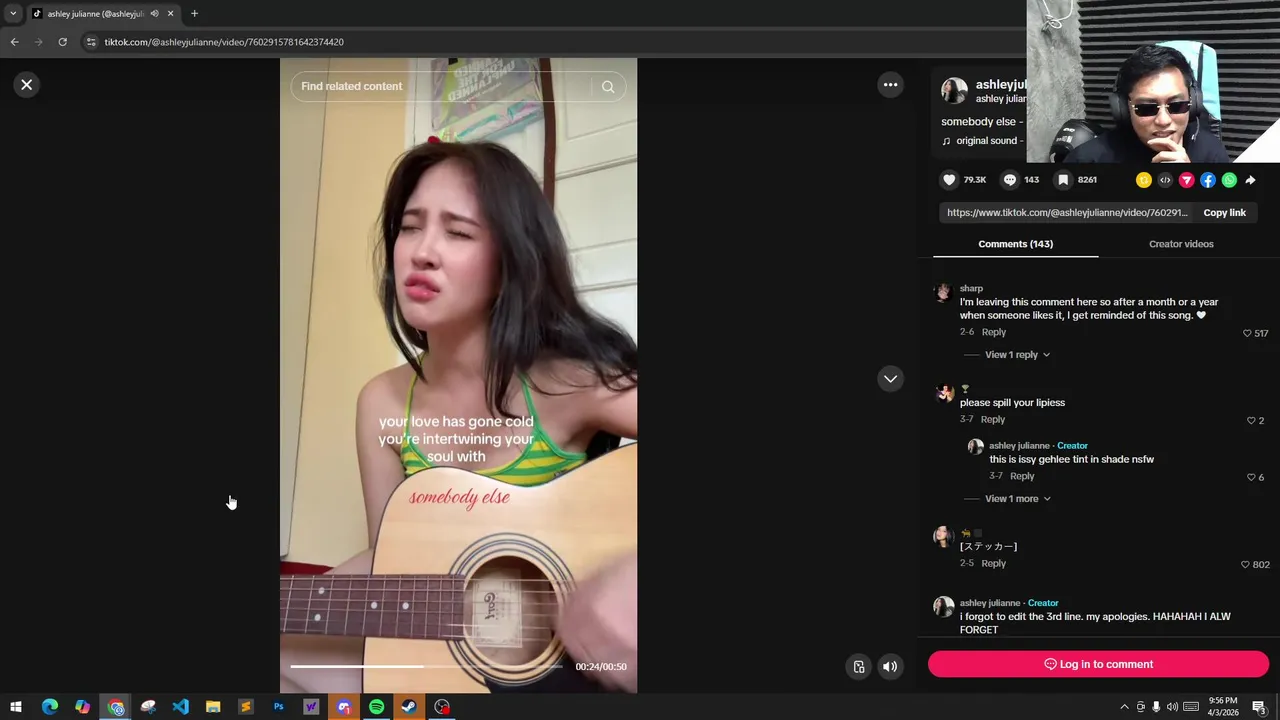1280x720 pixels.
Task: Share the video to Facebook
Action: tap(1208, 180)
